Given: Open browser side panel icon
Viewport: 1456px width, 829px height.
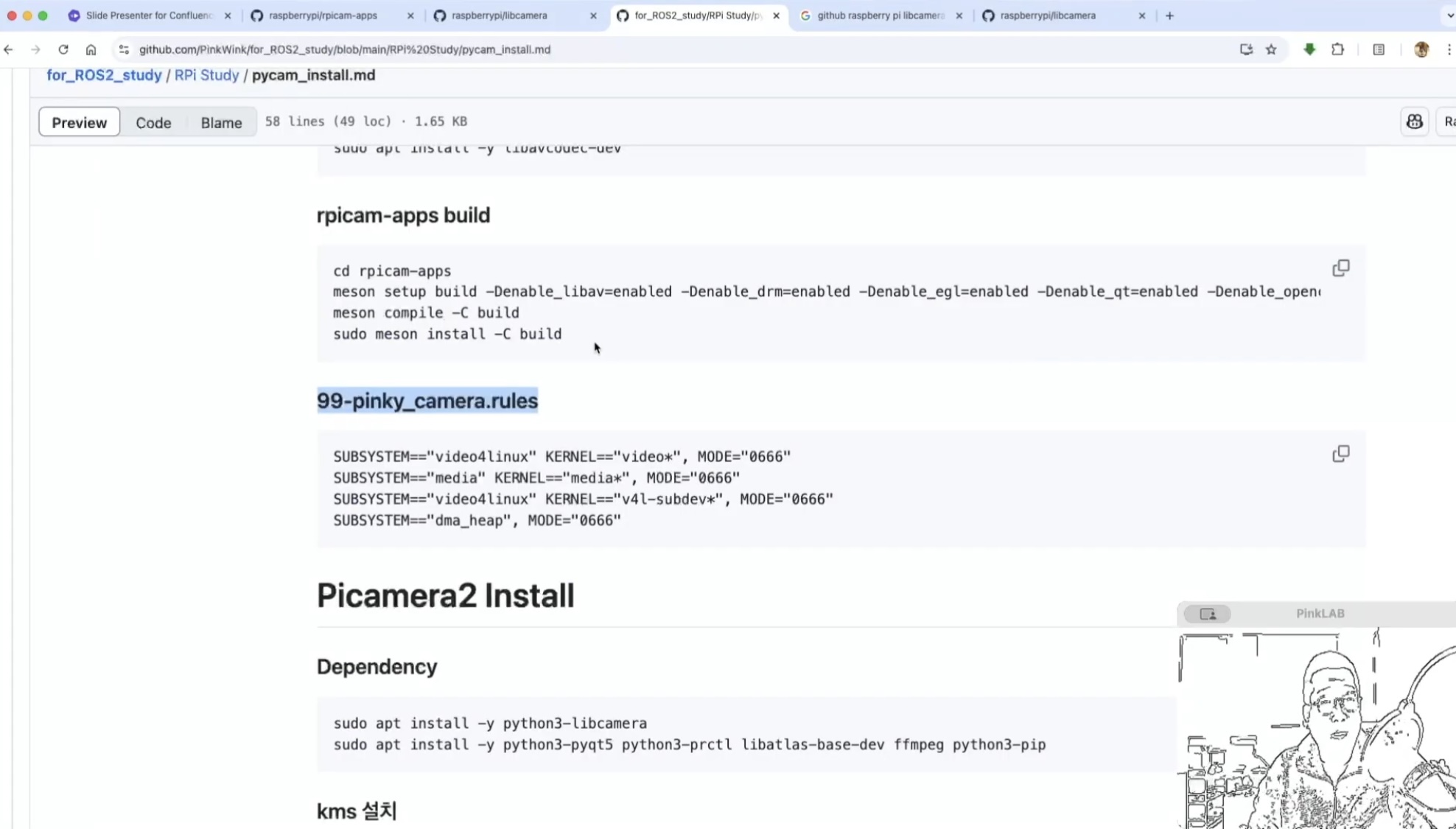Looking at the screenshot, I should point(1379,49).
